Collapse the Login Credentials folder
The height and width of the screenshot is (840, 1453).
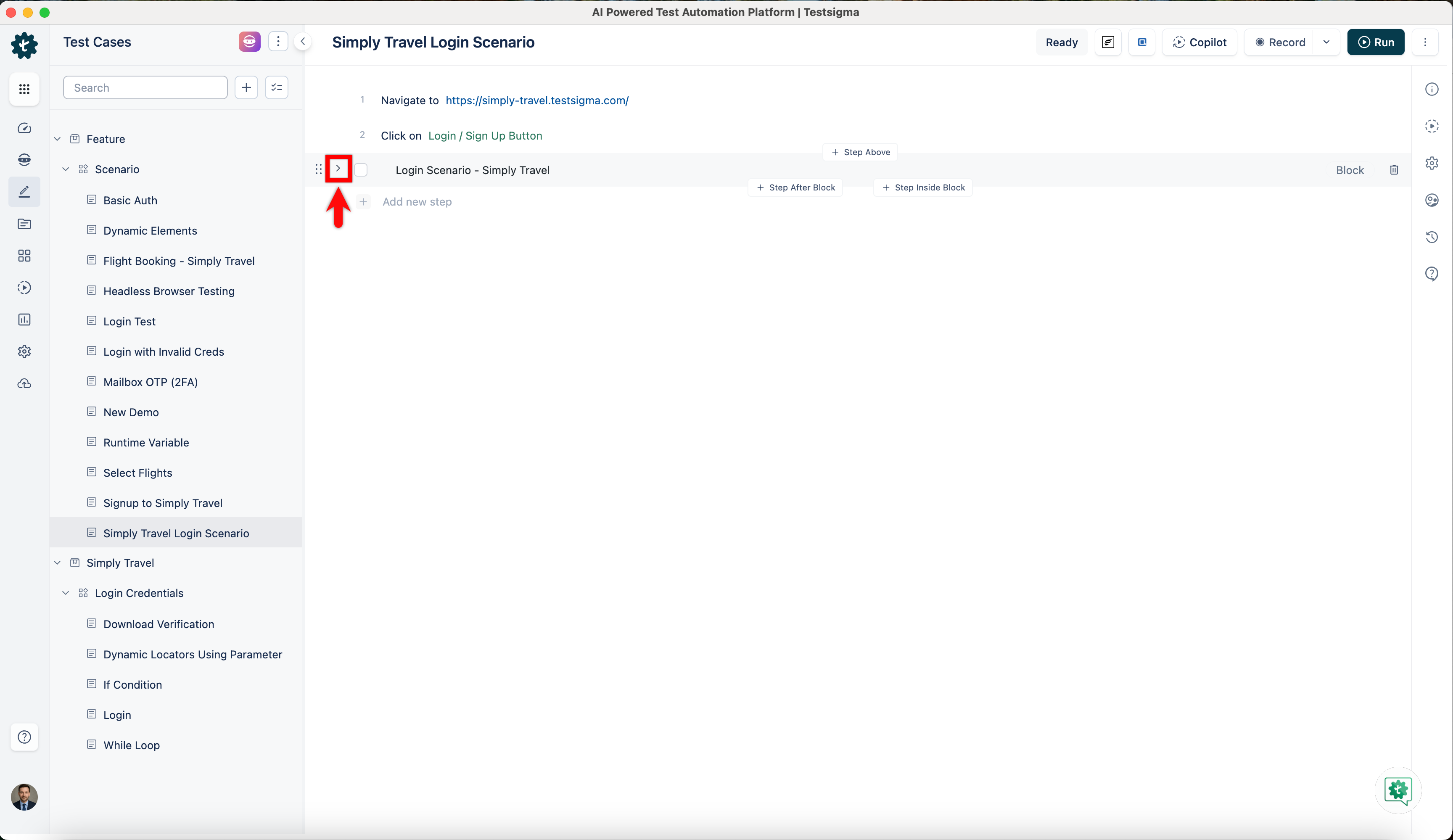coord(66,593)
